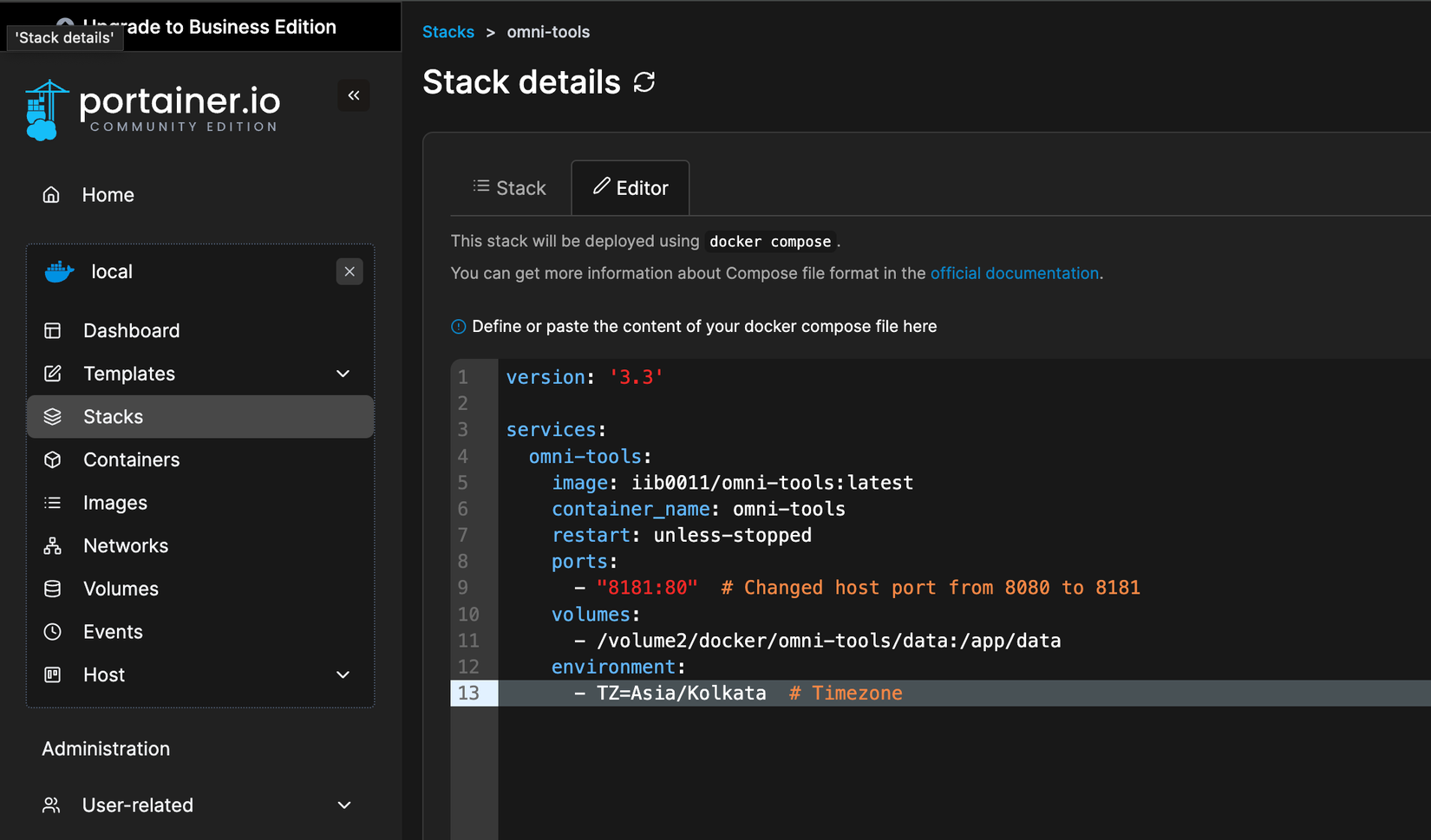Open the Images section
The height and width of the screenshot is (840, 1431).
click(x=114, y=502)
